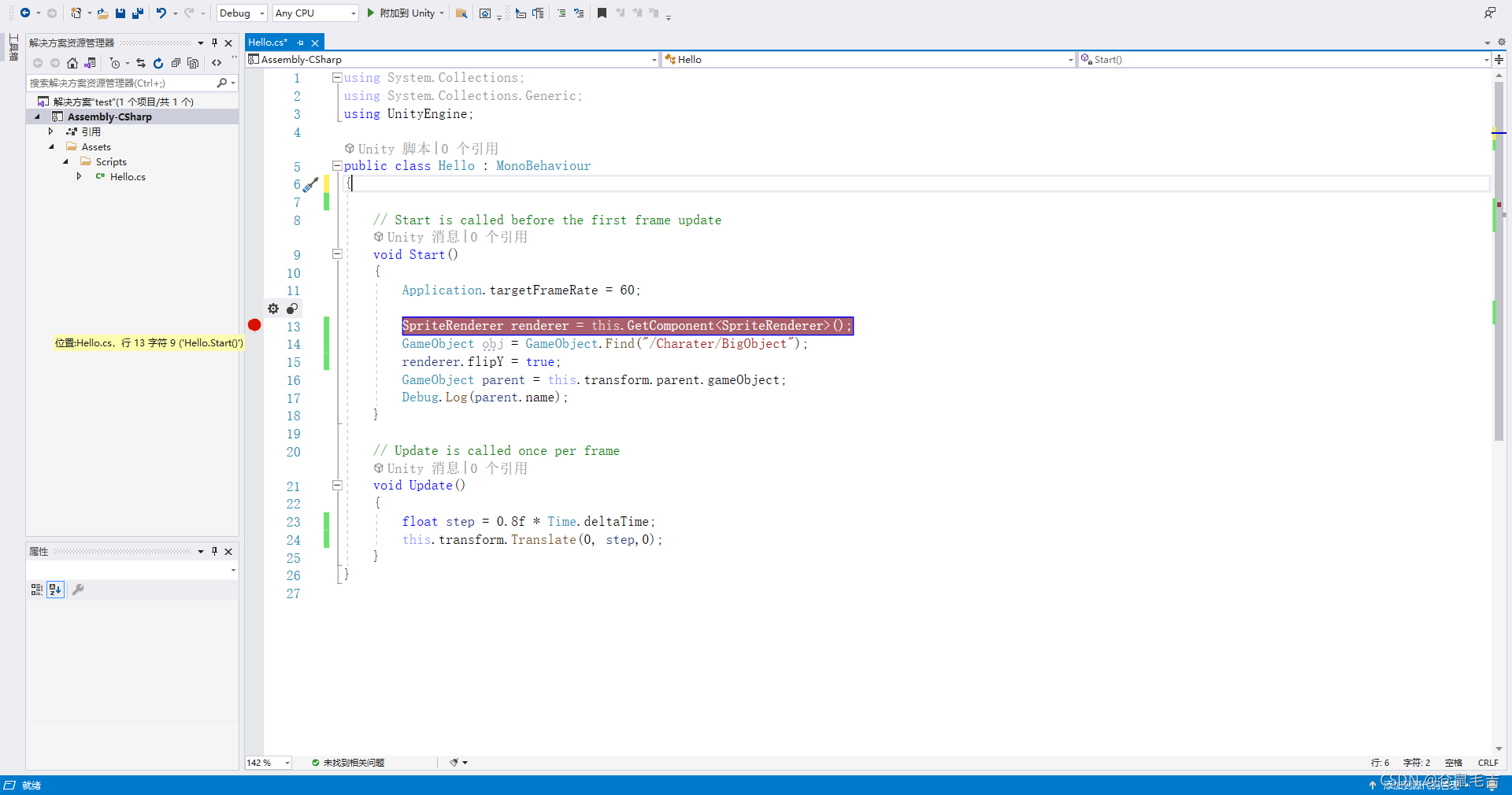Click the Open File folder icon
This screenshot has height=795, width=1512.
coord(102,13)
